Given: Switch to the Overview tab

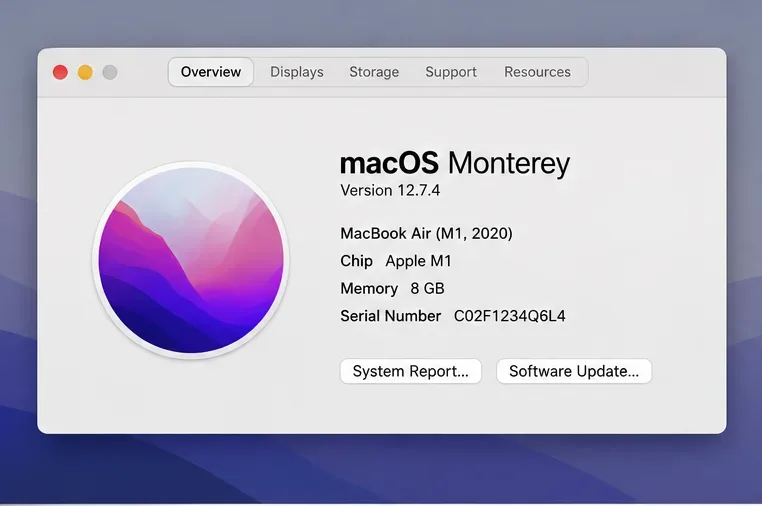Looking at the screenshot, I should pos(211,72).
